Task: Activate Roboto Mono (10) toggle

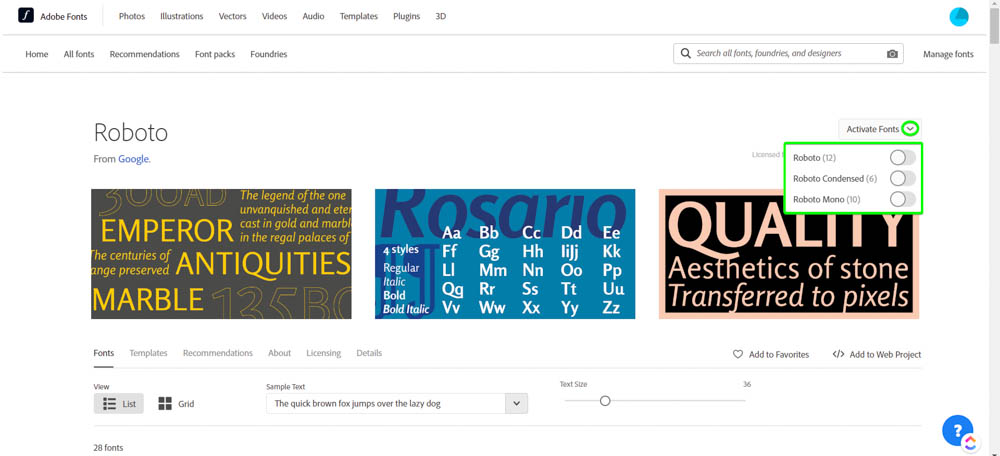Action: point(902,199)
